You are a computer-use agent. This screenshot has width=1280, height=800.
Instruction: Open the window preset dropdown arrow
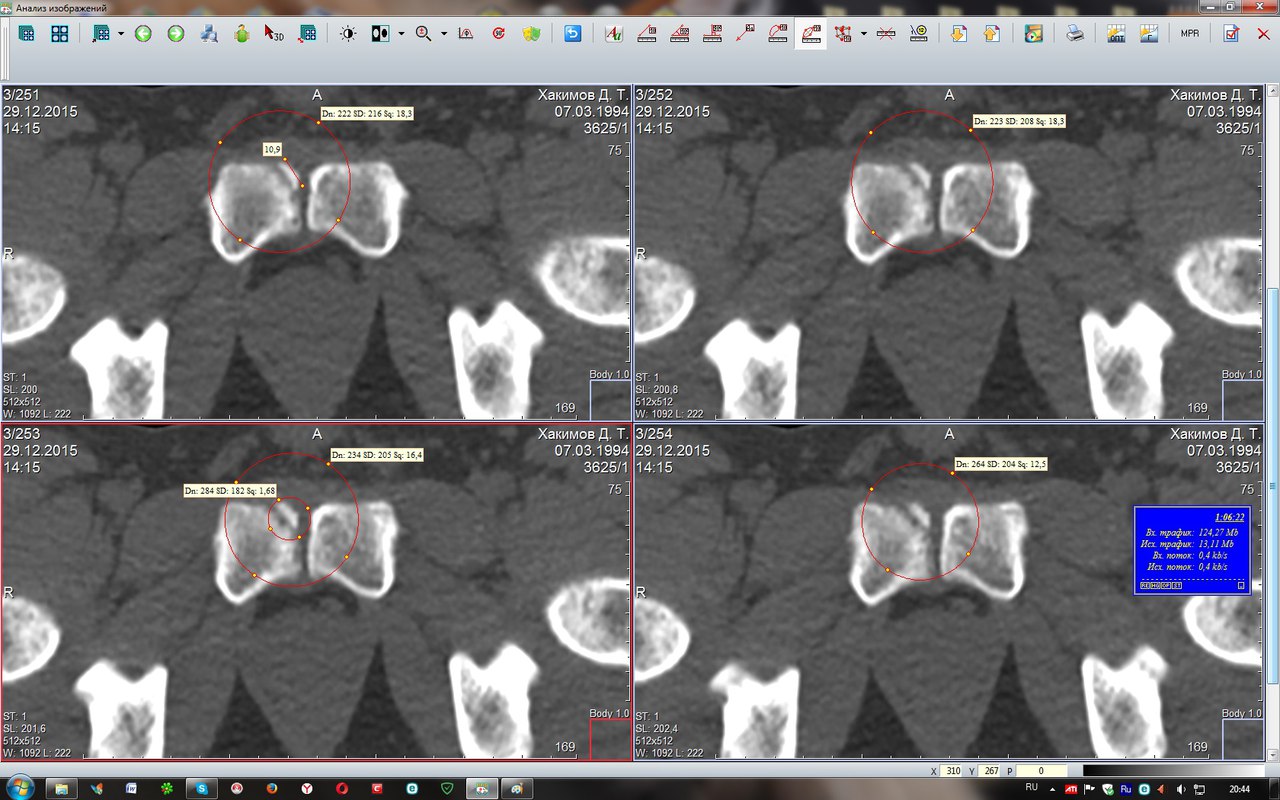(x=401, y=33)
